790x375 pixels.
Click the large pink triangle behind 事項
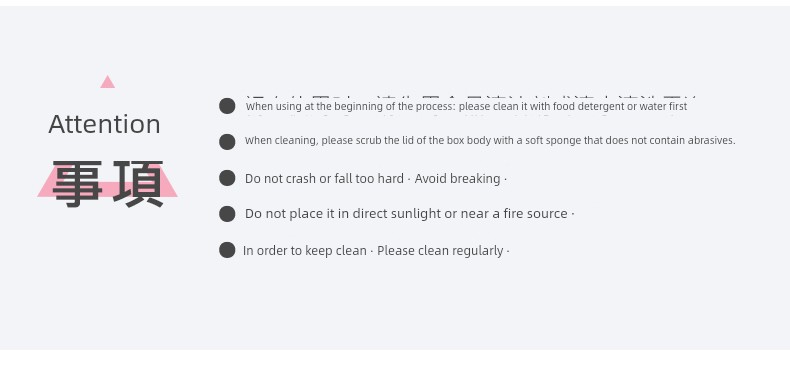[x=107, y=180]
